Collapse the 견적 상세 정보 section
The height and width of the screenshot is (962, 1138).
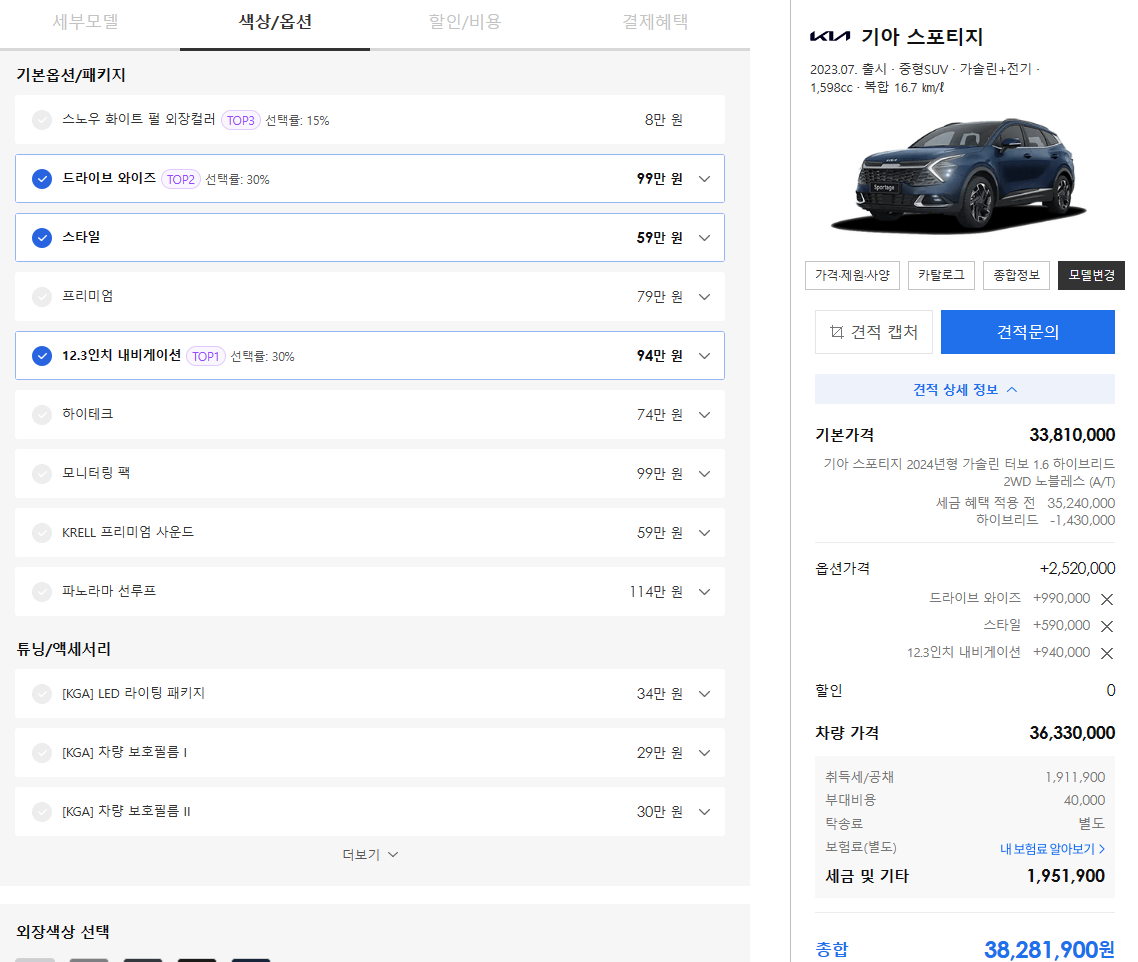[965, 390]
